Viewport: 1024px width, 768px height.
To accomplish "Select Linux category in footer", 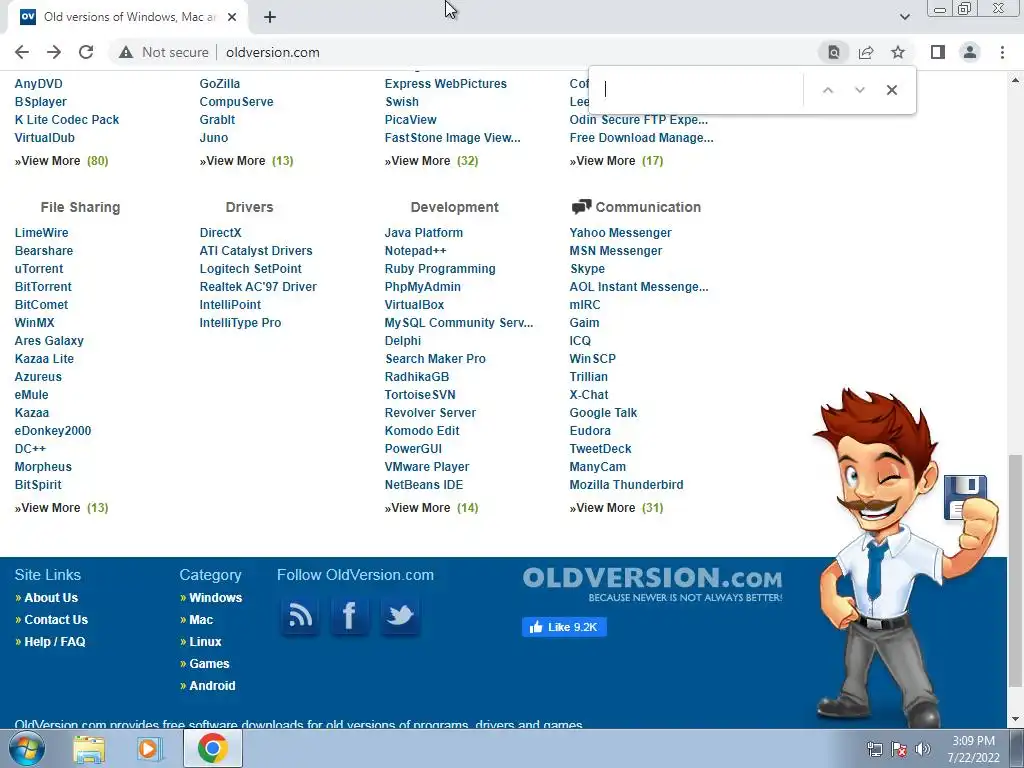I will (205, 642).
